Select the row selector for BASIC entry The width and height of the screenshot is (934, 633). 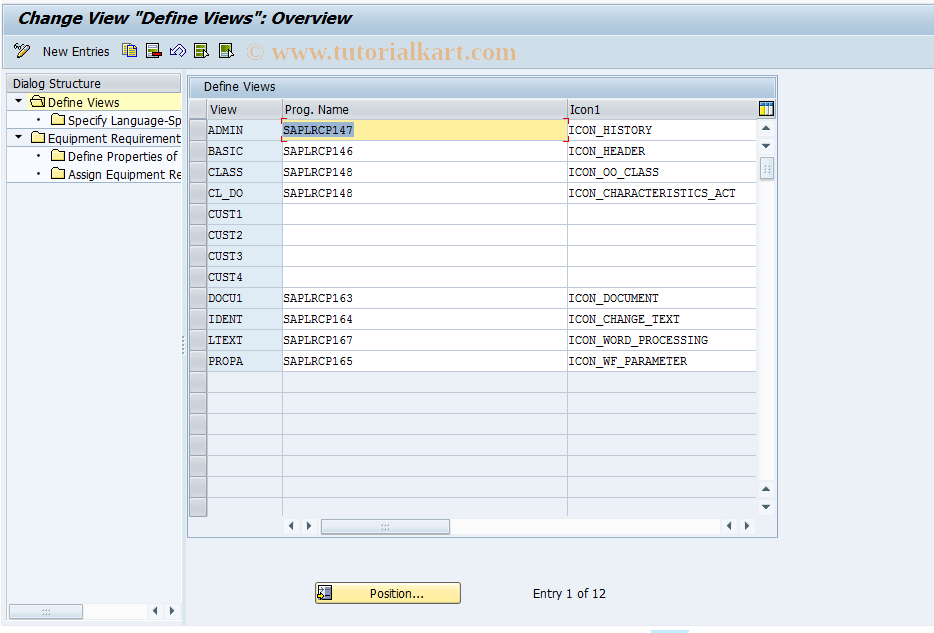(x=197, y=150)
